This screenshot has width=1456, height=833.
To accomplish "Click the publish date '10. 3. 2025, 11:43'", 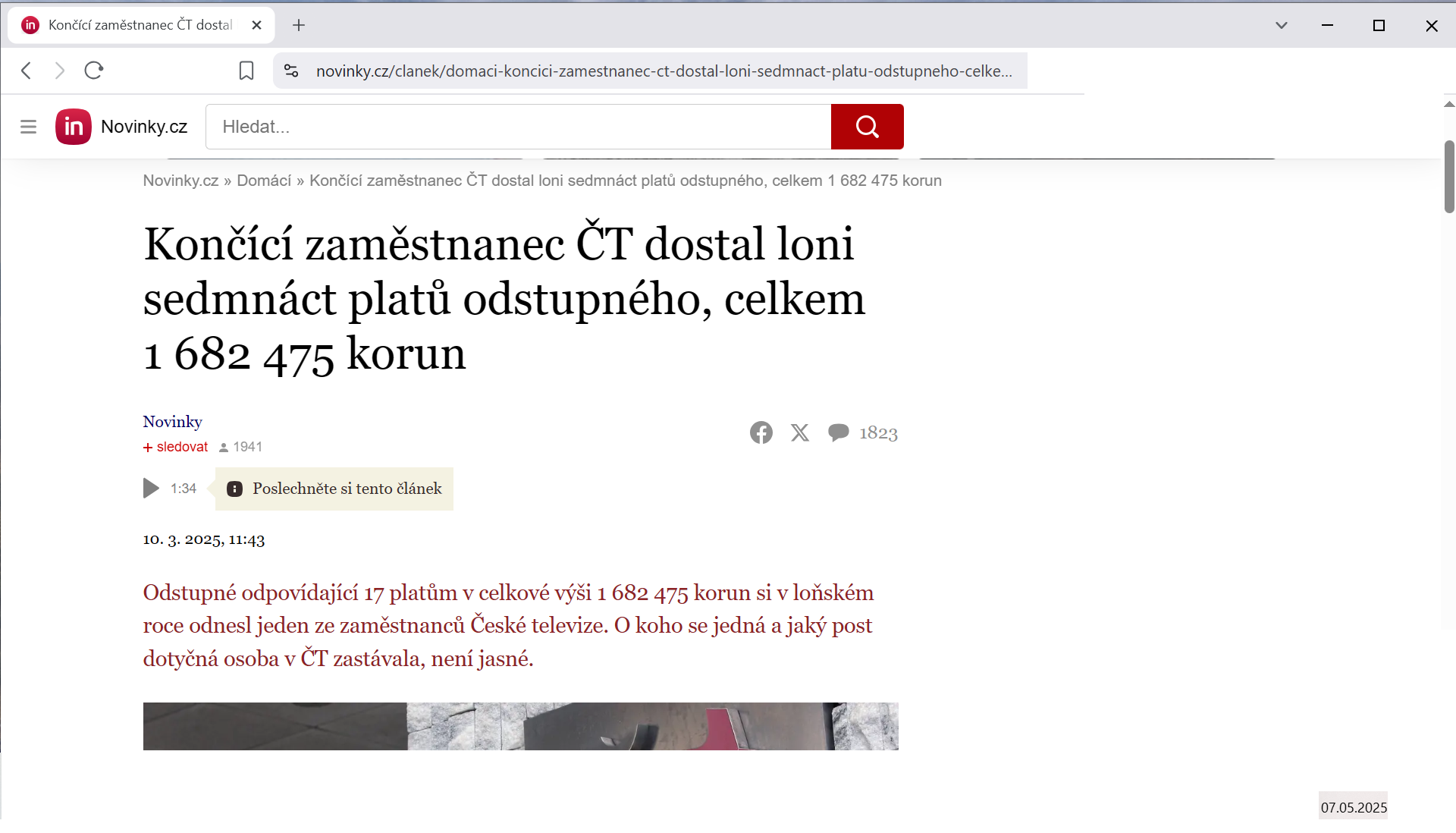I will click(x=204, y=539).
